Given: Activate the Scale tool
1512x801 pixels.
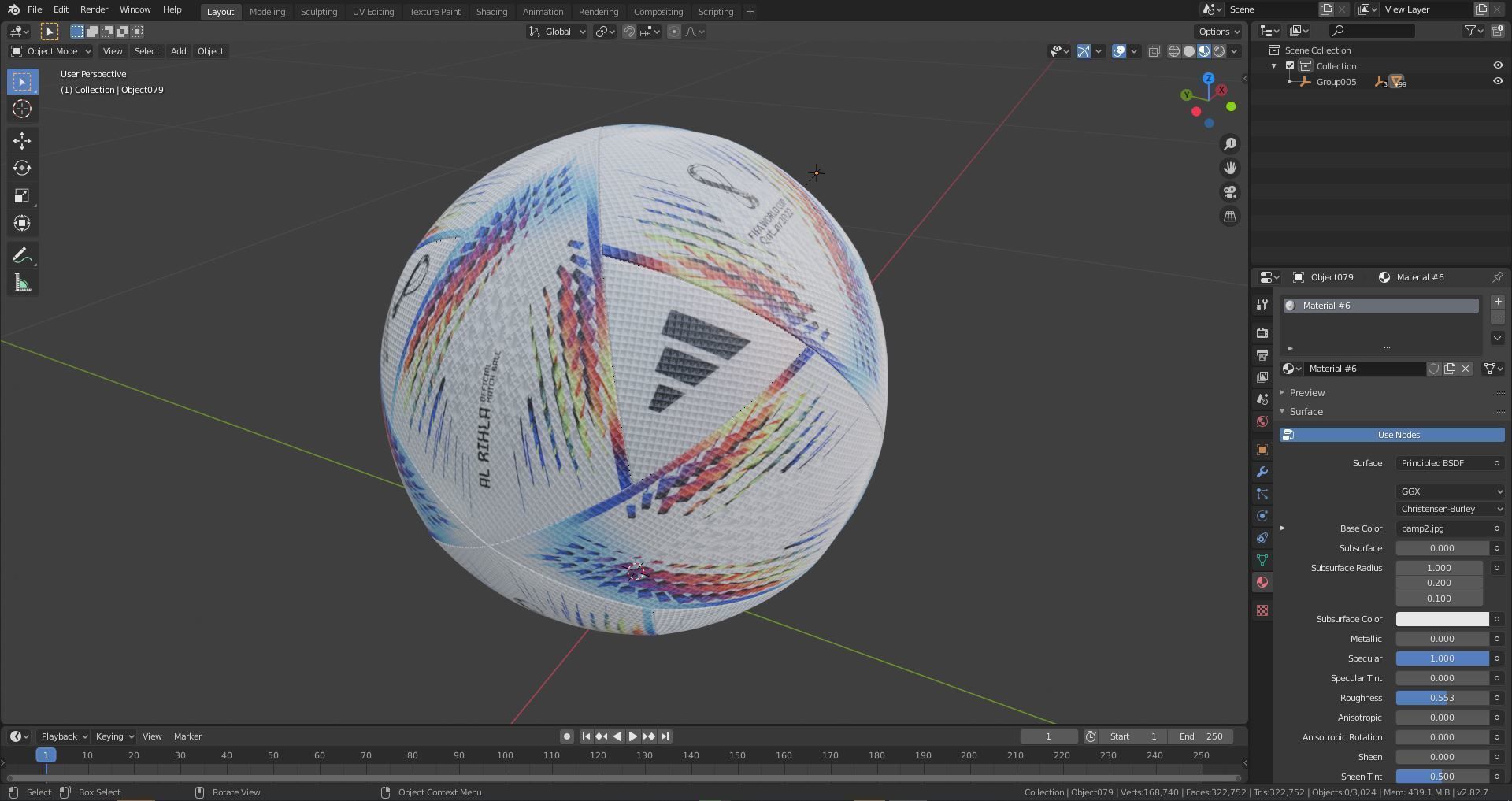Looking at the screenshot, I should pyautogui.click(x=22, y=195).
